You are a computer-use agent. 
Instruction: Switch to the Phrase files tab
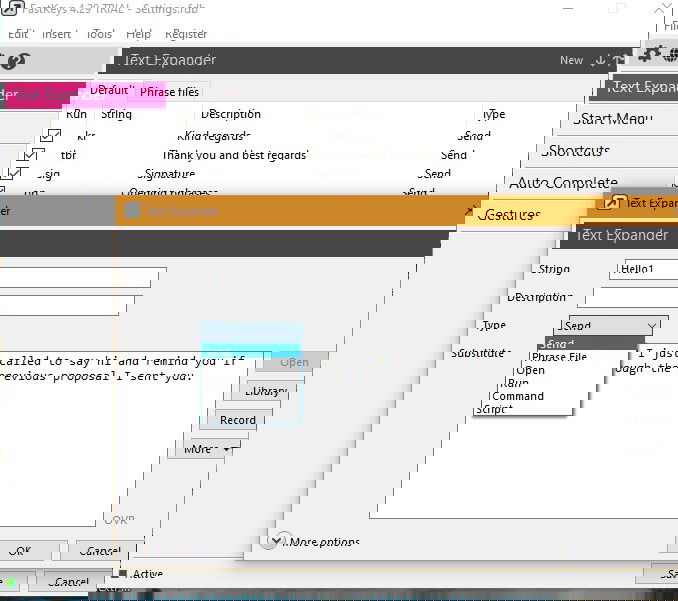tap(169, 92)
